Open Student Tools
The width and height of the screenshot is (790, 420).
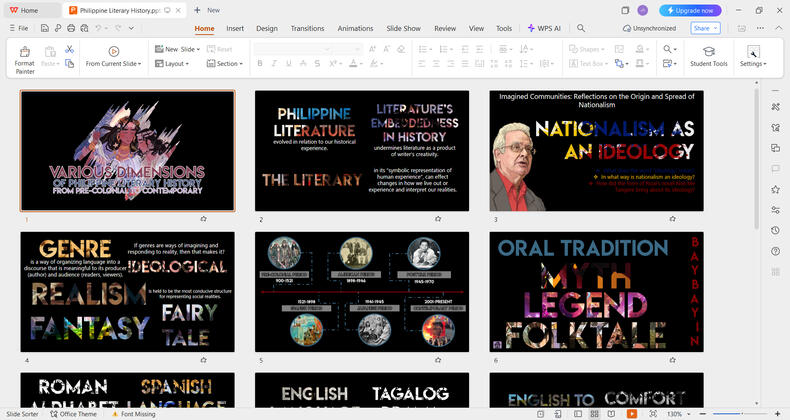coord(708,56)
